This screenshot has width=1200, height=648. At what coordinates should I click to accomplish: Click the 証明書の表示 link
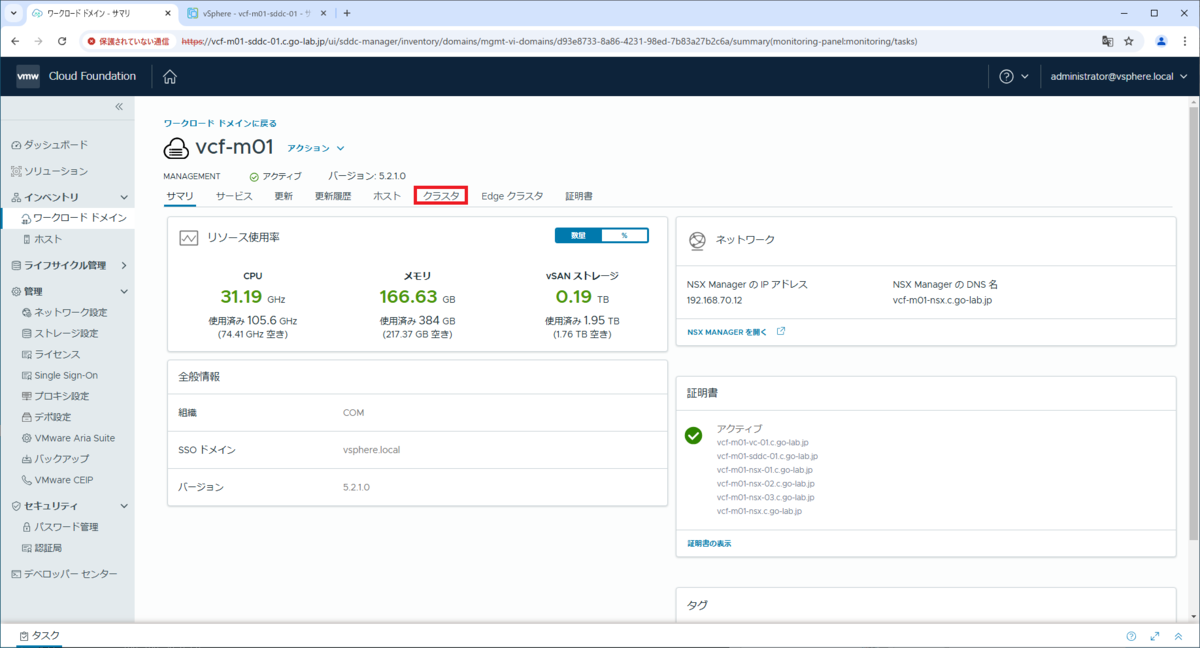tap(709, 543)
